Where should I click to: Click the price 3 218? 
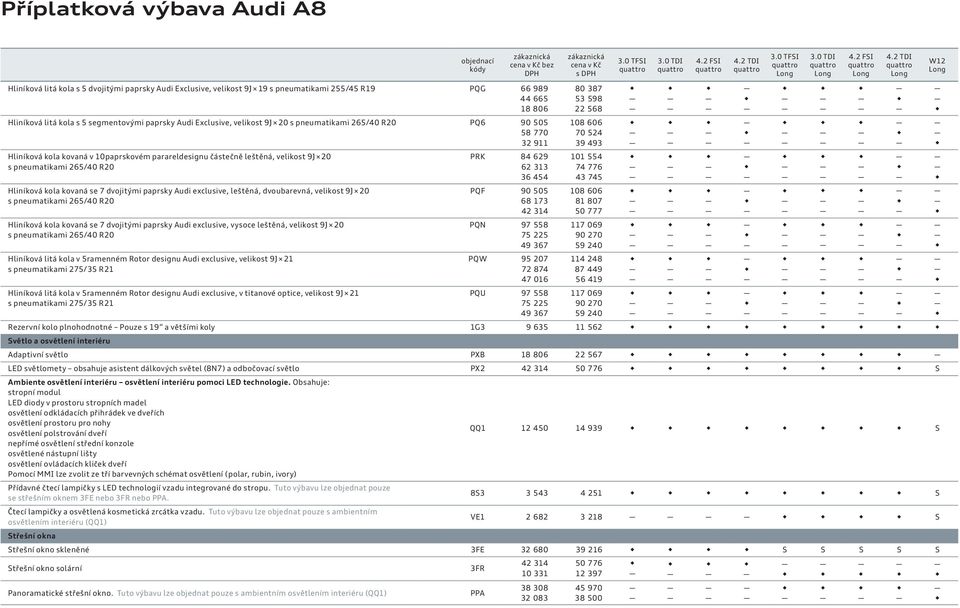pyautogui.click(x=591, y=517)
